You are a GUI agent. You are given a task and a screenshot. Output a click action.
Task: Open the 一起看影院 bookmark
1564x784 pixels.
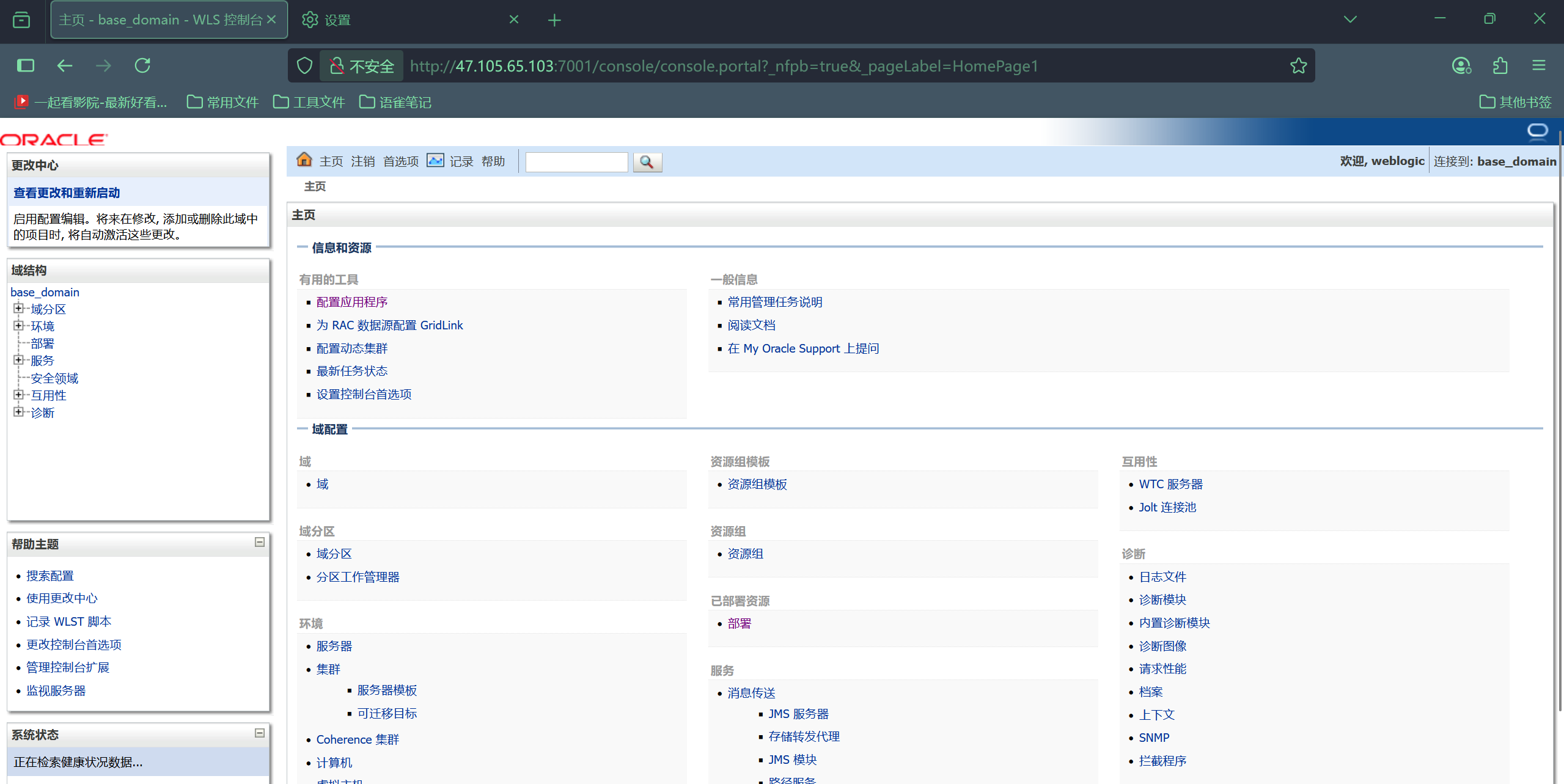coord(90,102)
